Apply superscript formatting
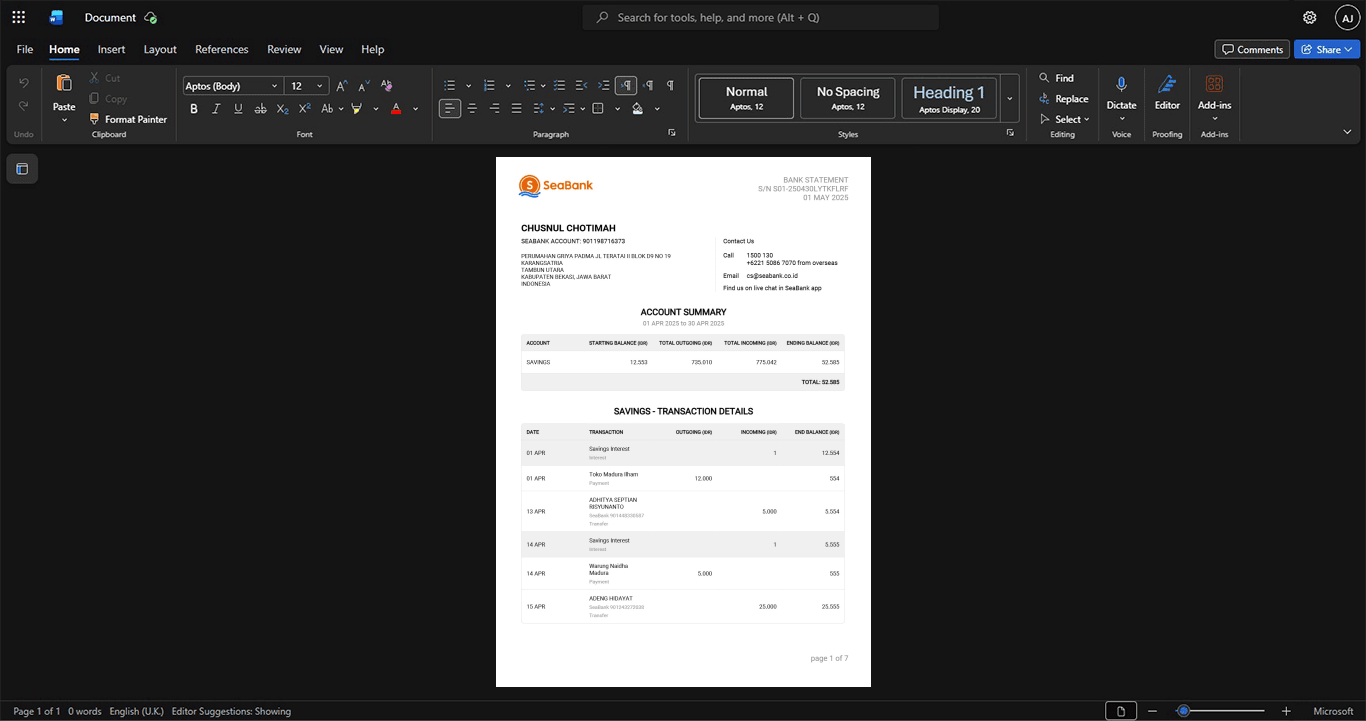This screenshot has height=721, width=1366. click(x=305, y=109)
